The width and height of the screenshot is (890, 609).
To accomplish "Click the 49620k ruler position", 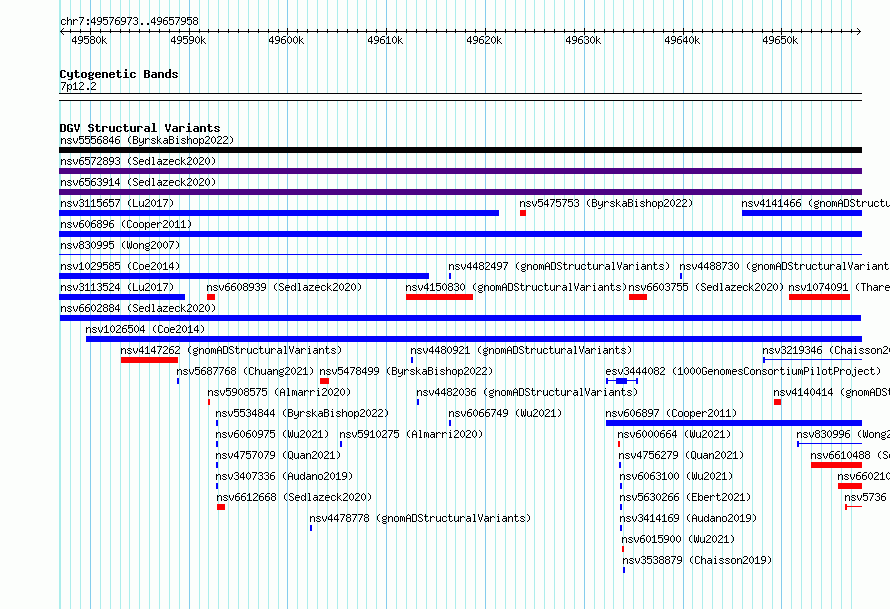I will (x=484, y=40).
